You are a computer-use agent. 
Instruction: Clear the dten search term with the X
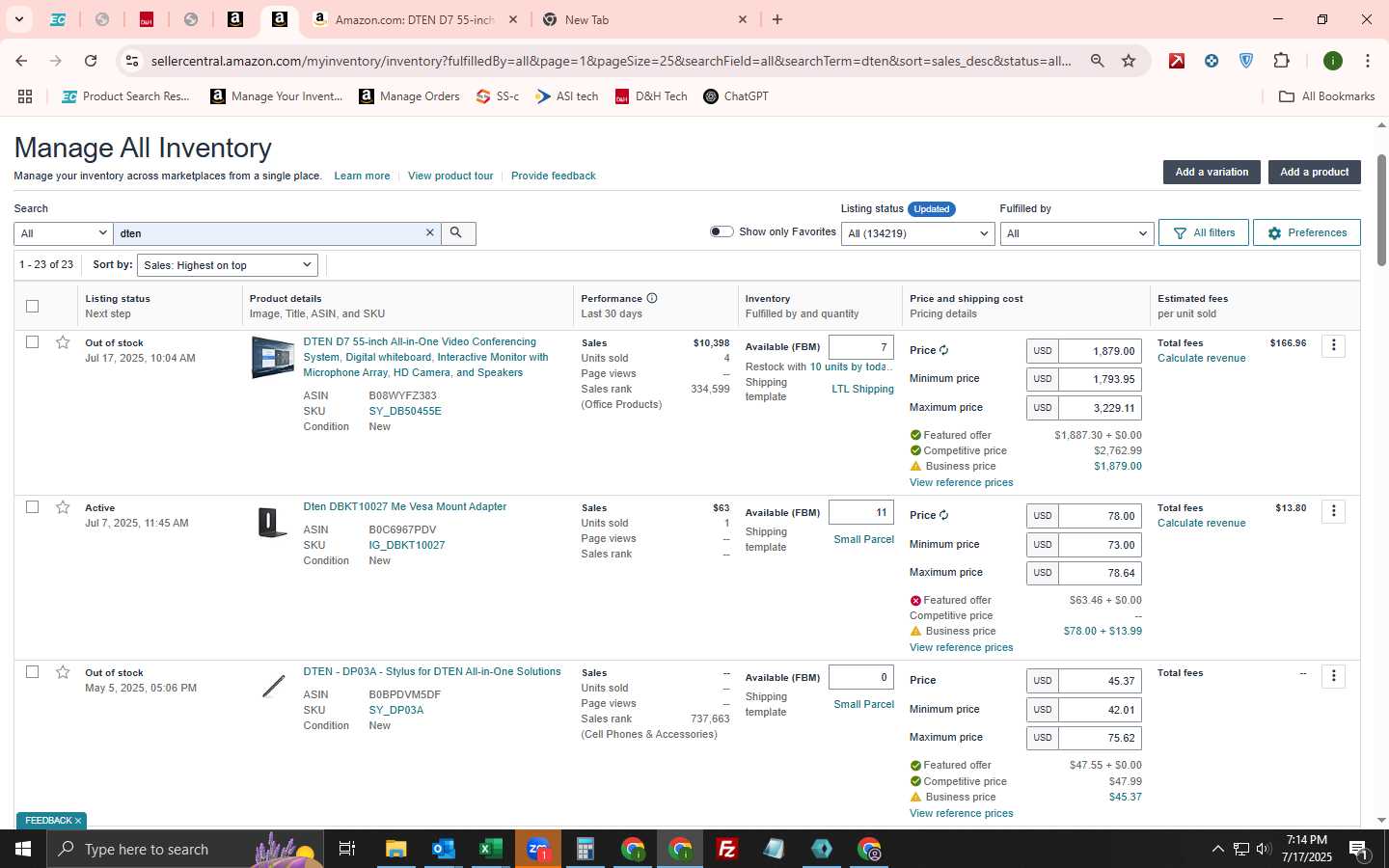coord(430,233)
